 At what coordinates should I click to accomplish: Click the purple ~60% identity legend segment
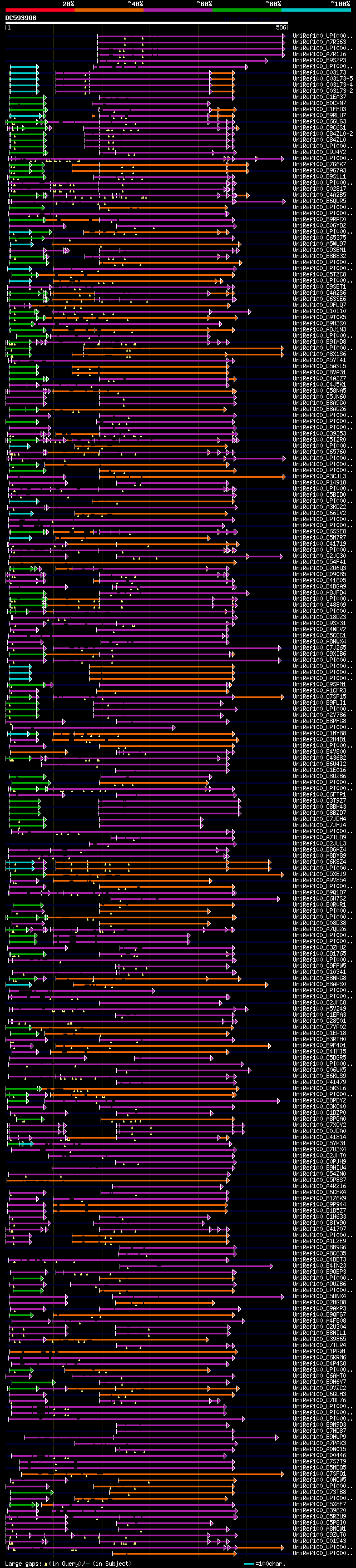(x=179, y=11)
